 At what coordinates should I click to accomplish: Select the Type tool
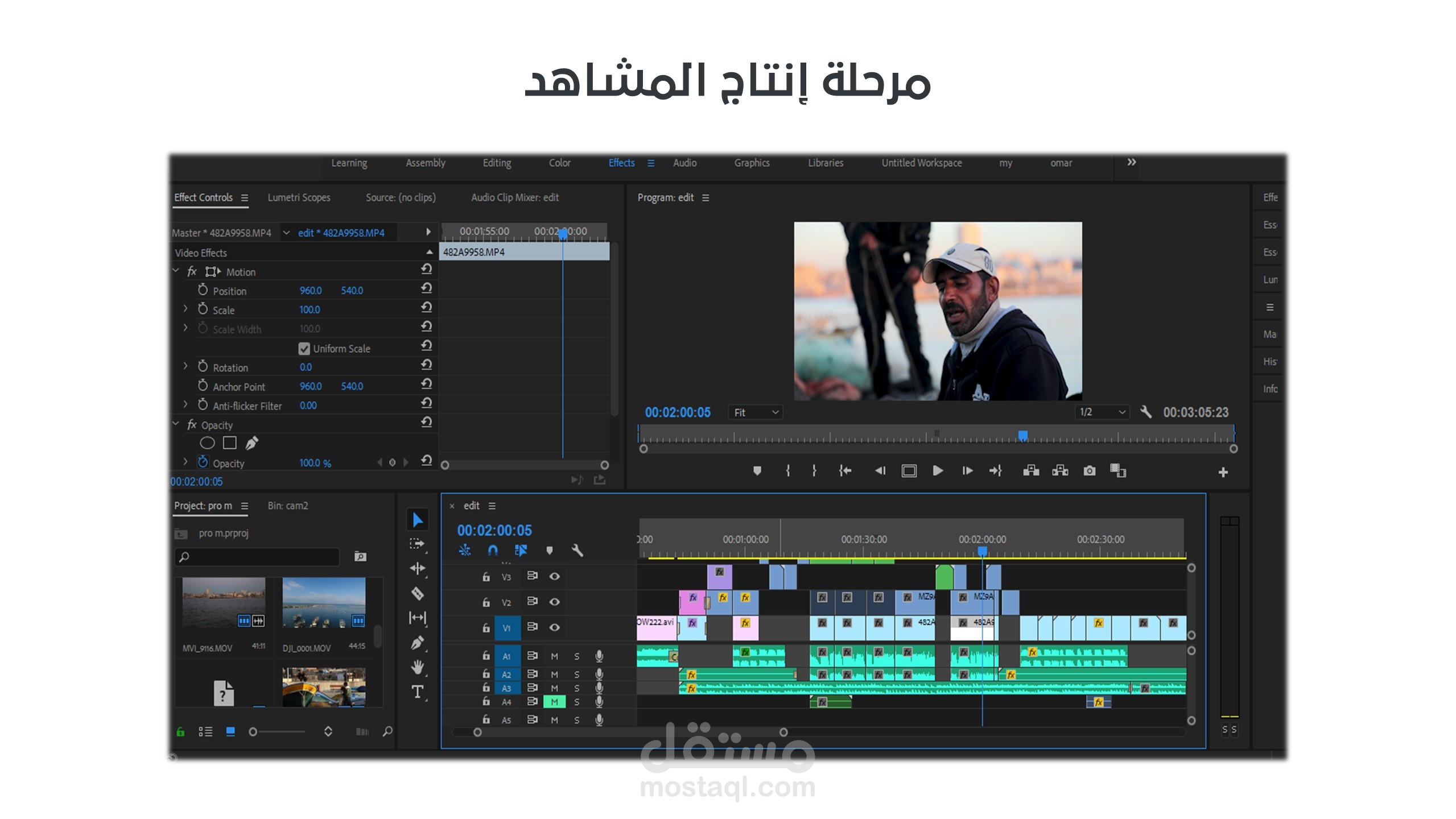click(418, 692)
